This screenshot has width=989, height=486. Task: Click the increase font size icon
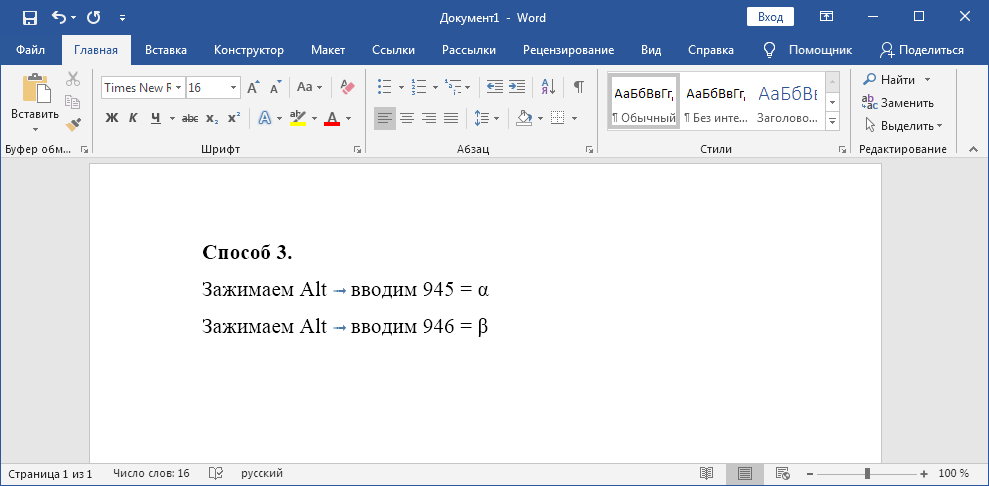[254, 87]
